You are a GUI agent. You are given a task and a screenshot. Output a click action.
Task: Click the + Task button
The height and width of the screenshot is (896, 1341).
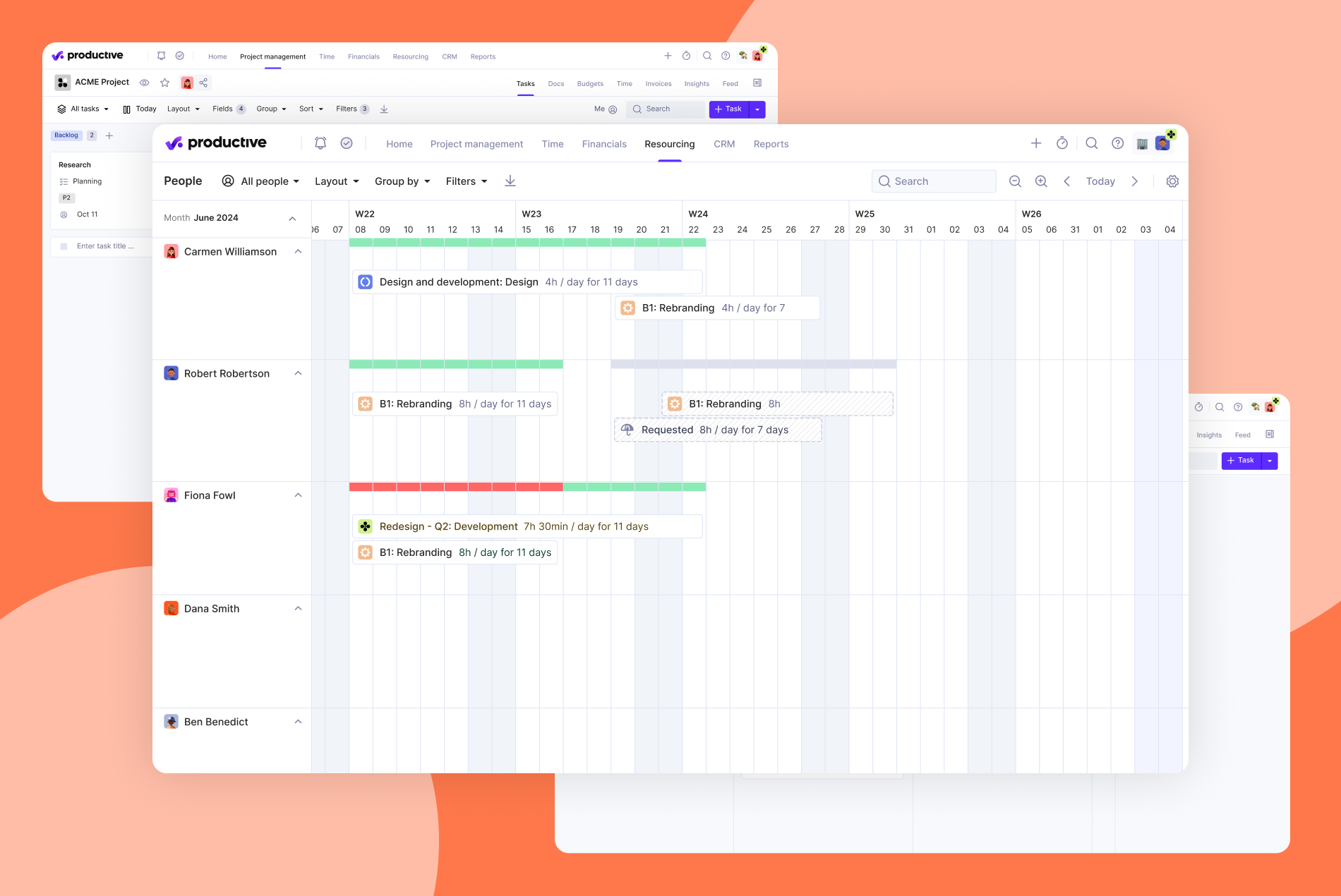(x=728, y=109)
